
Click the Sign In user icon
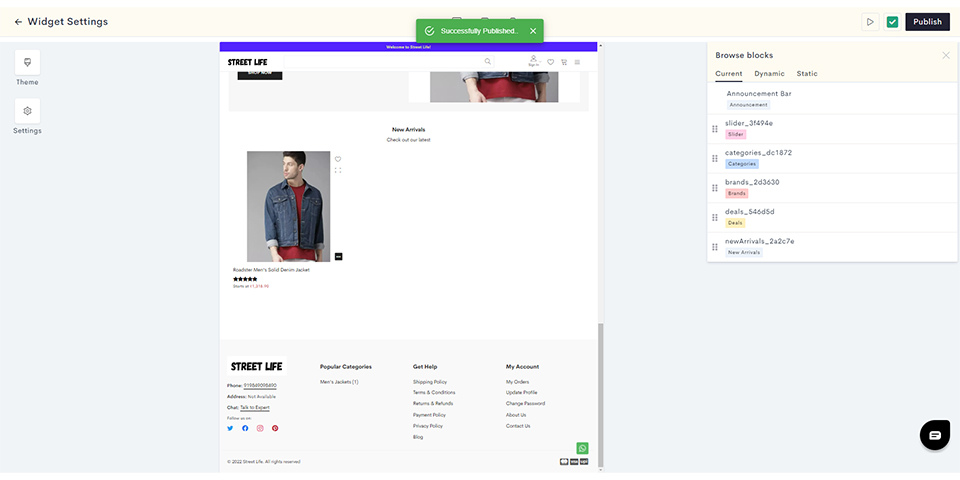[x=533, y=60]
